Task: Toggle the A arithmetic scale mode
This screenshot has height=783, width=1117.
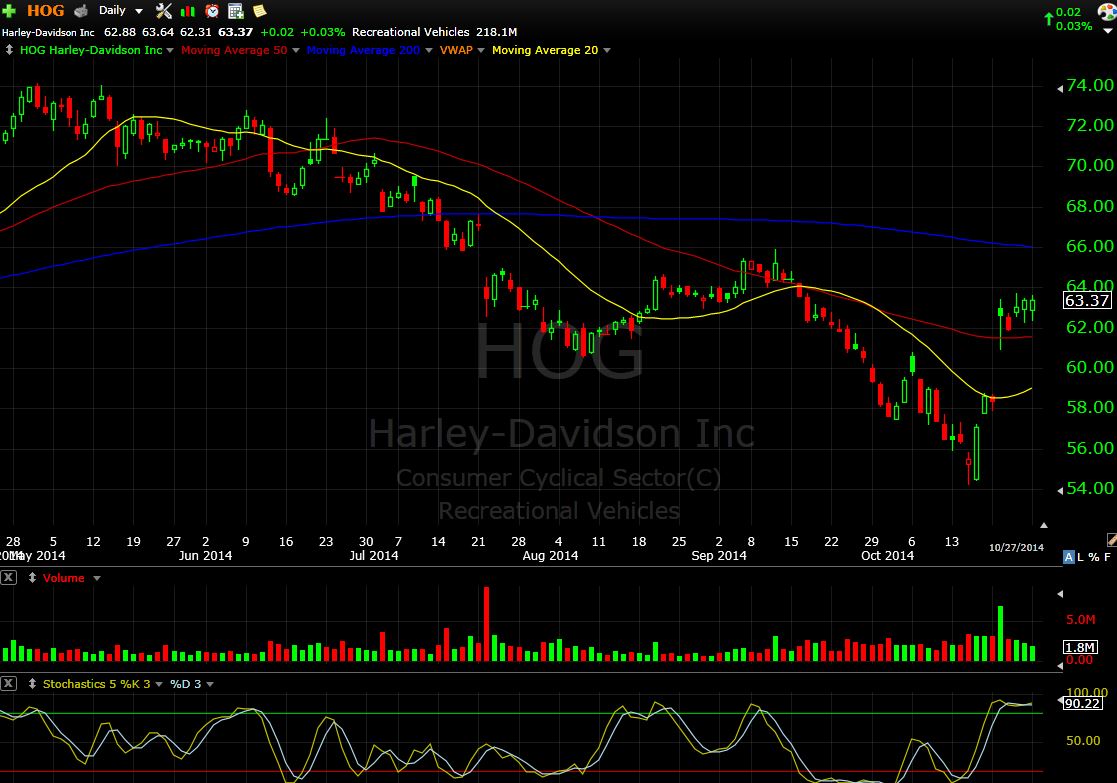Action: tap(1068, 557)
